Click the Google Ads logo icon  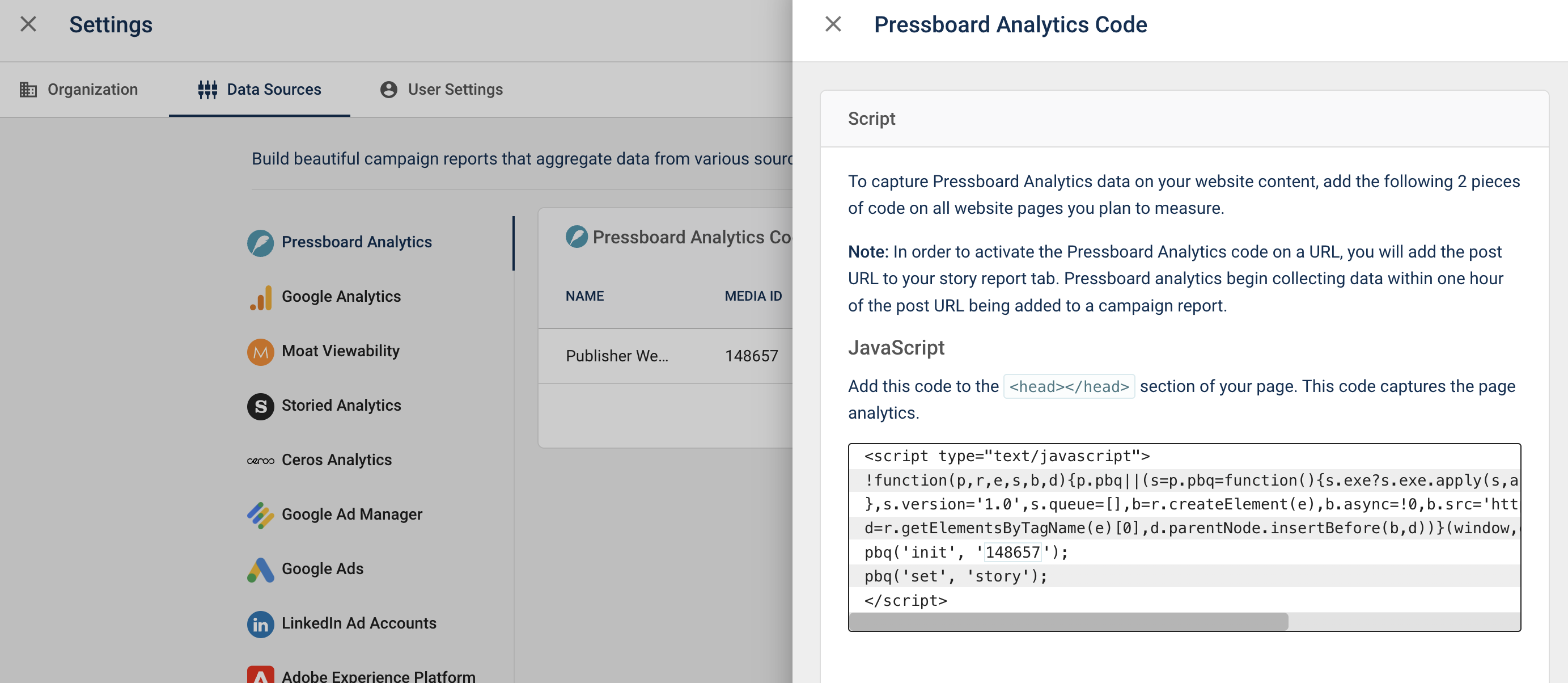coord(260,570)
